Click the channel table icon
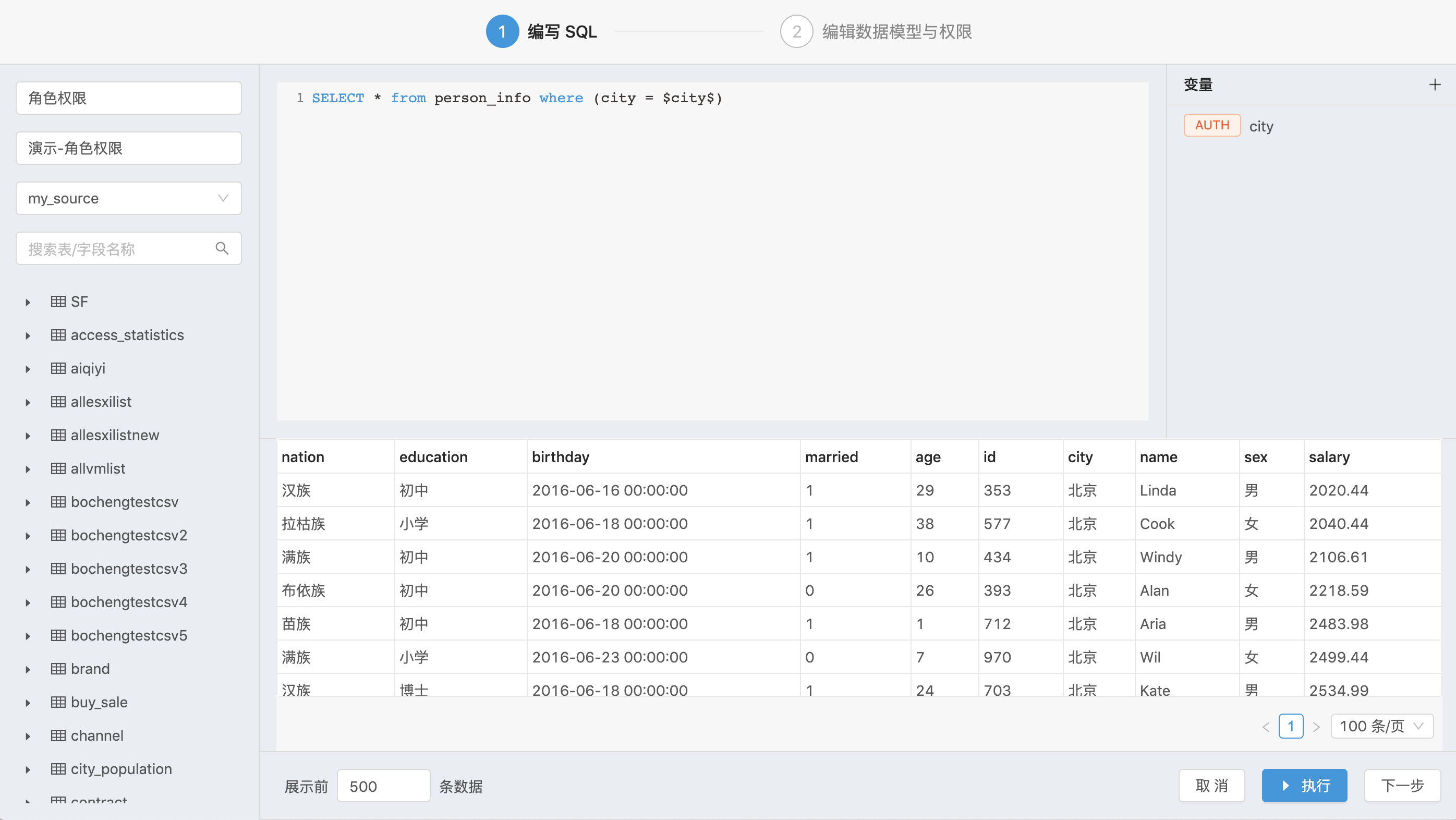The height and width of the screenshot is (820, 1456). pos(58,735)
